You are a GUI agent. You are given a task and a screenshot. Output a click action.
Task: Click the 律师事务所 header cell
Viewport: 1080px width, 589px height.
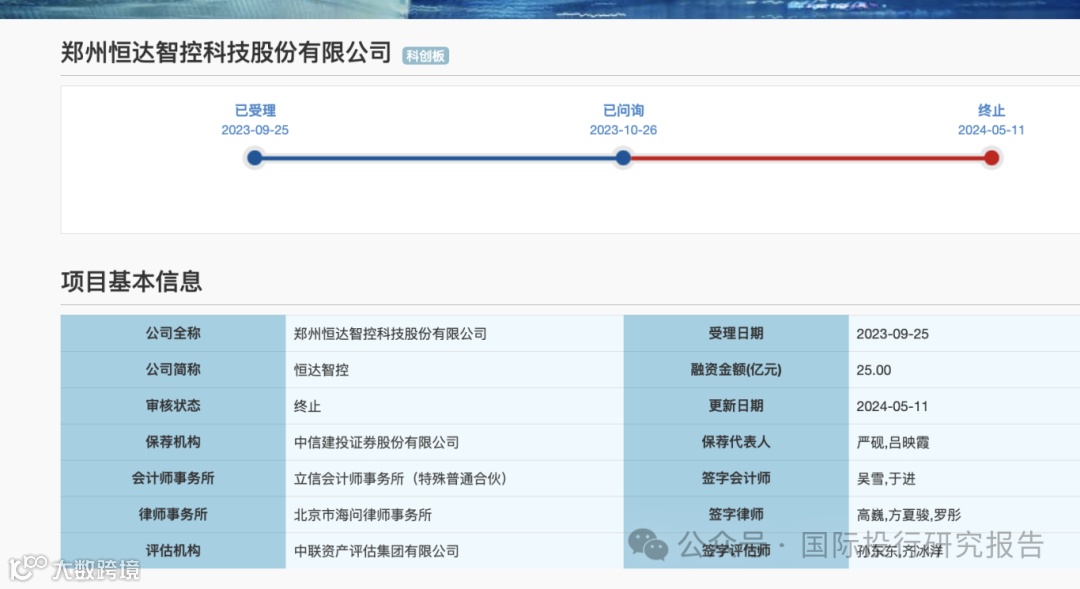click(x=173, y=515)
